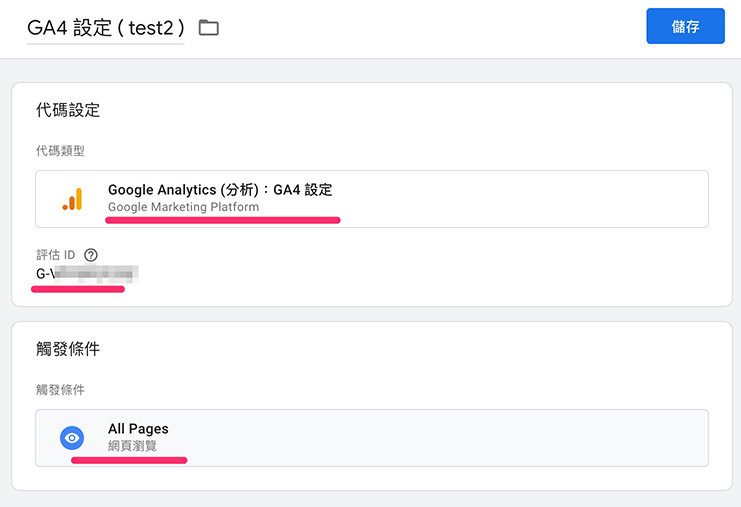This screenshot has width=741, height=507.
Task: Click the 觸發條件 section heading
Action: click(x=68, y=349)
